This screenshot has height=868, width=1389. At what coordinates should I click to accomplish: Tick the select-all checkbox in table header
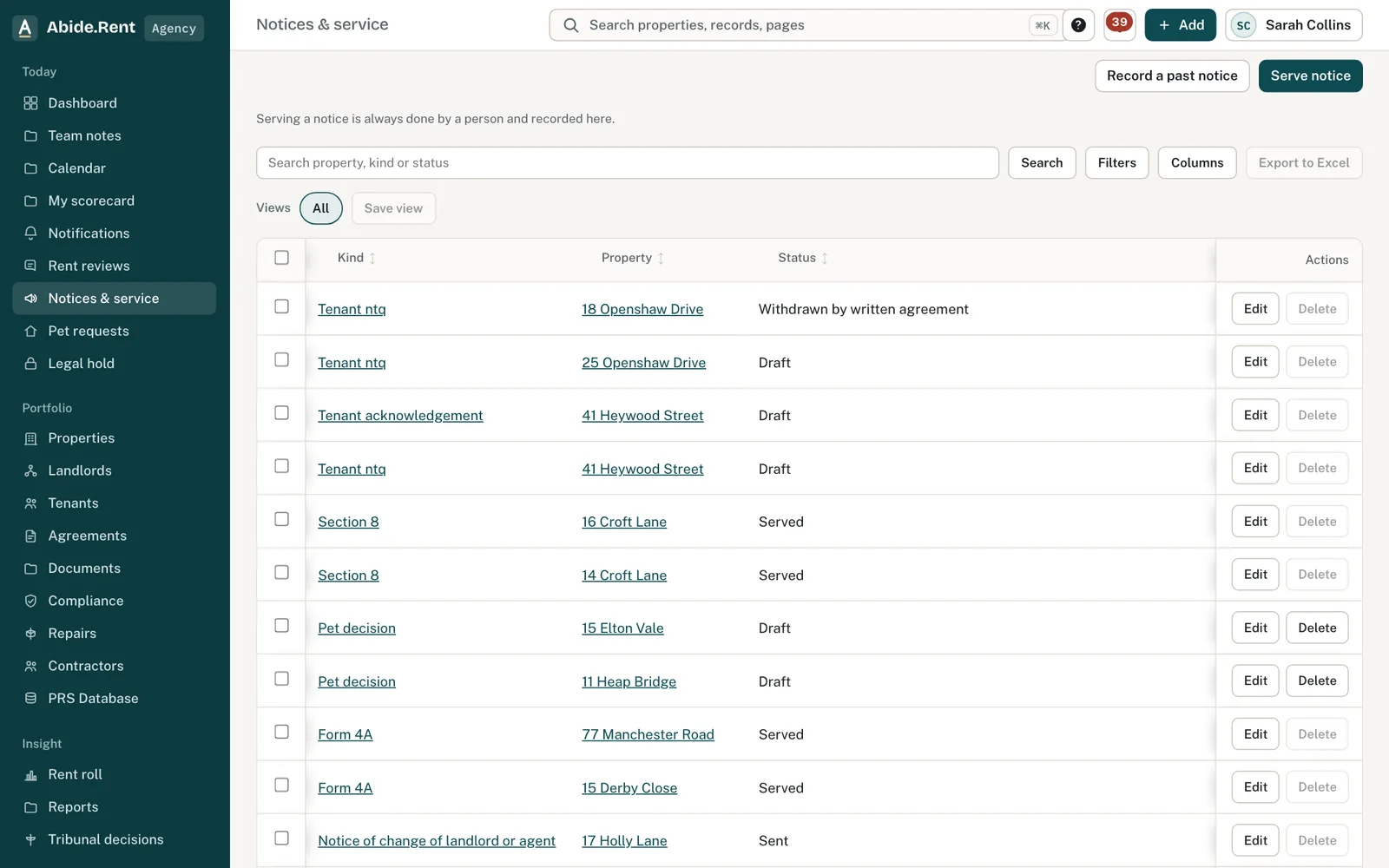(281, 258)
